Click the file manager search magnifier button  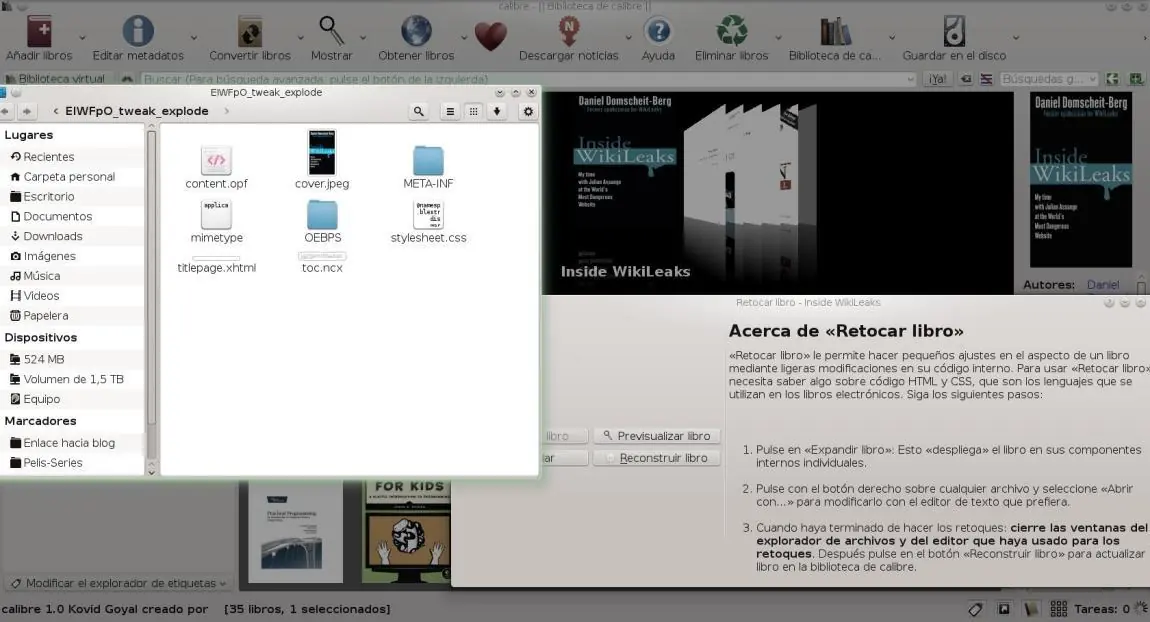pyautogui.click(x=418, y=111)
